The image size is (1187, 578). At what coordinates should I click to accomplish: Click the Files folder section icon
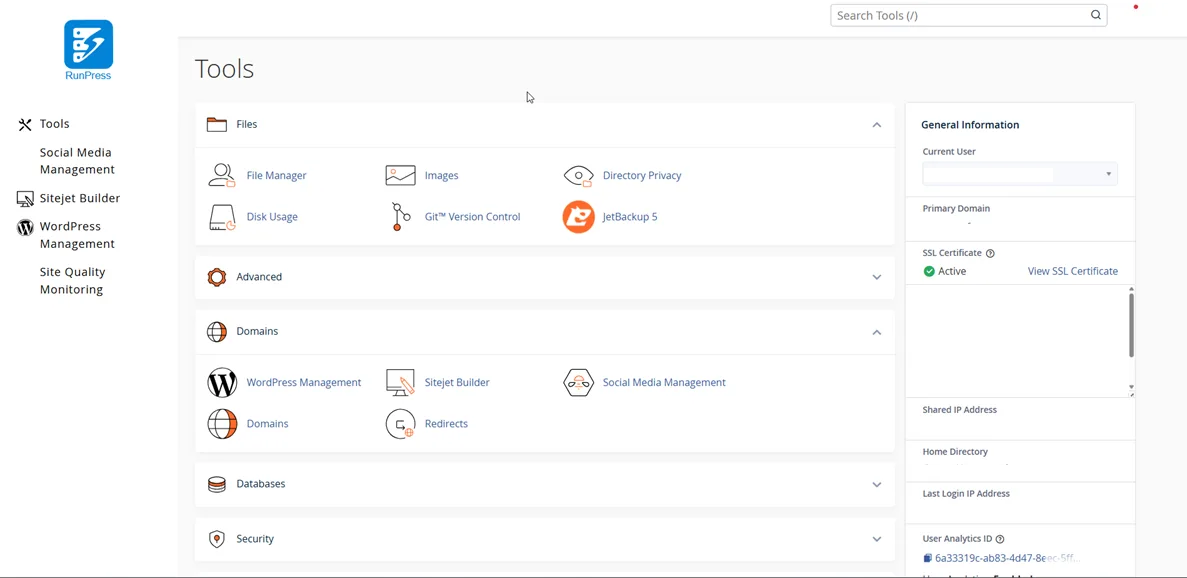click(x=217, y=125)
